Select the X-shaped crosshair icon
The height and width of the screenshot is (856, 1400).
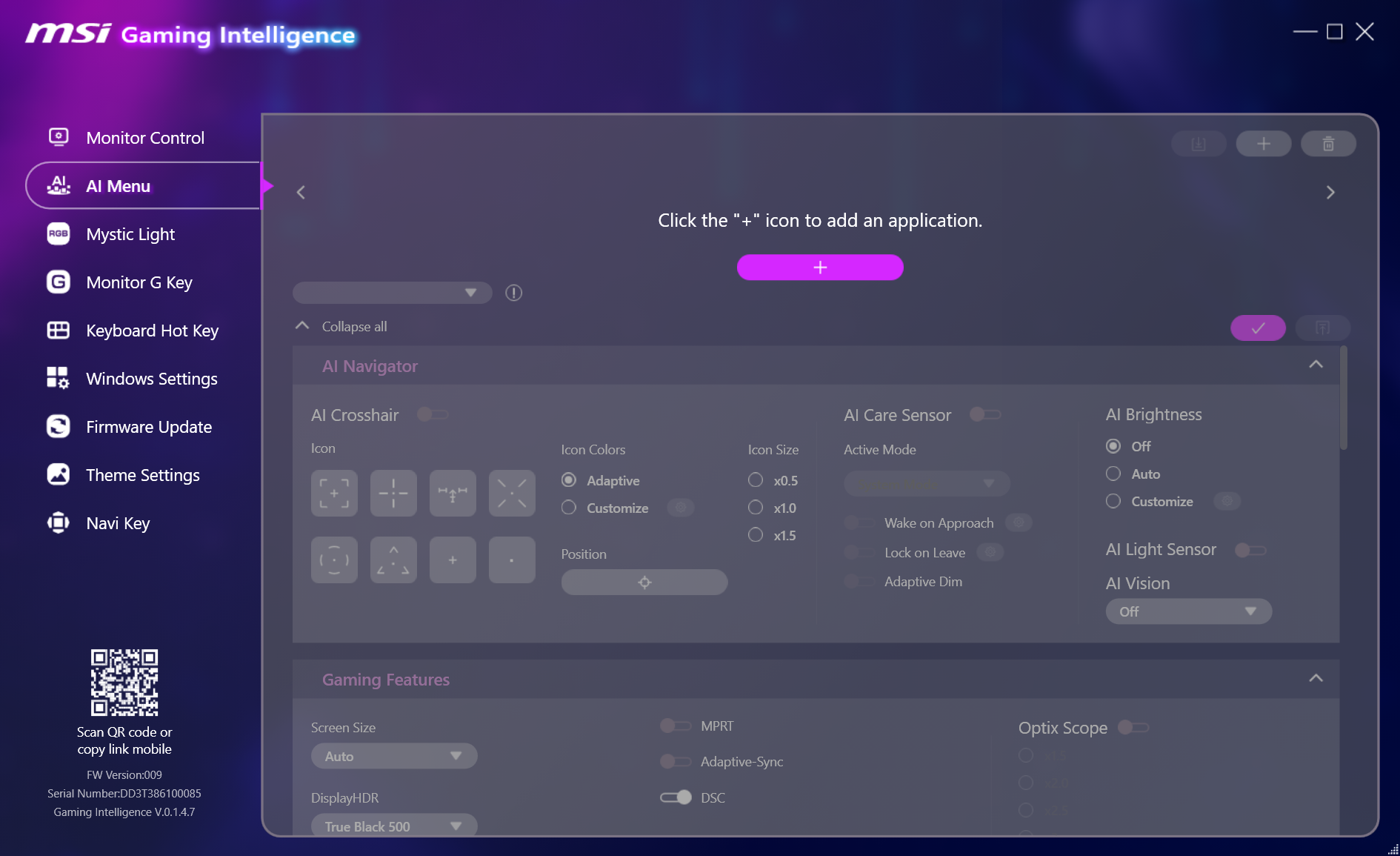click(x=512, y=493)
